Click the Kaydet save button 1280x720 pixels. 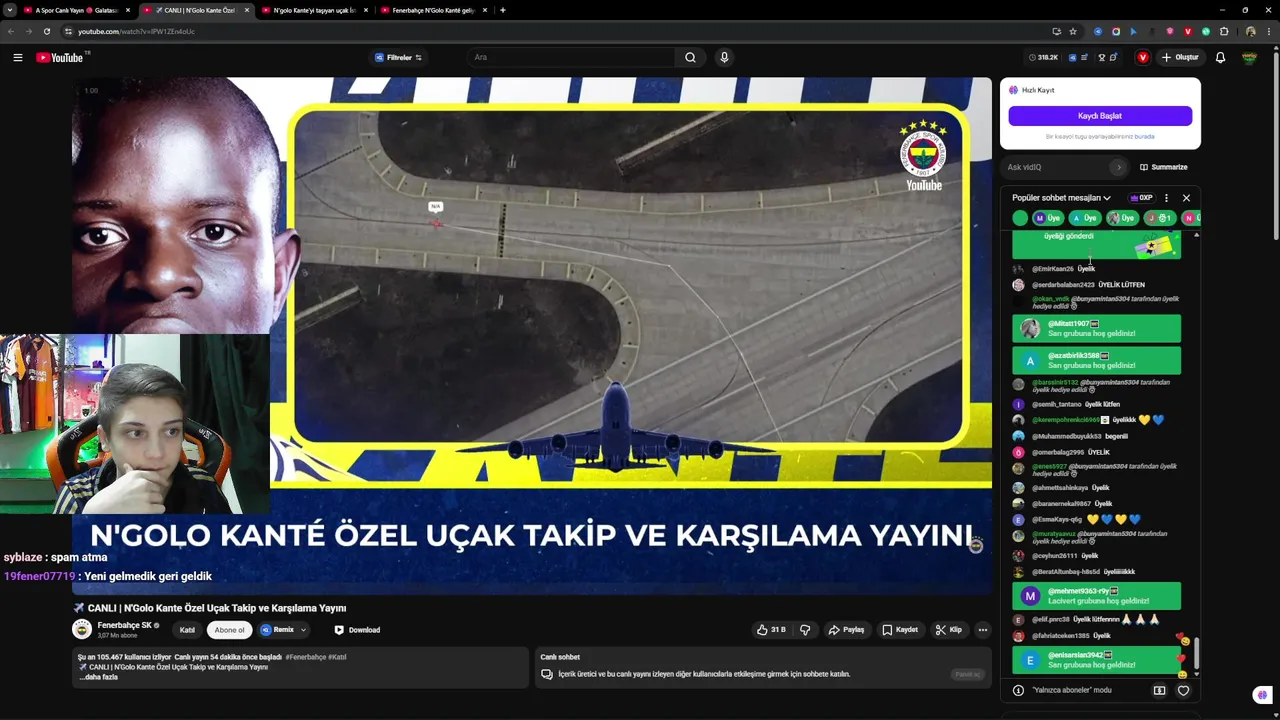point(900,630)
